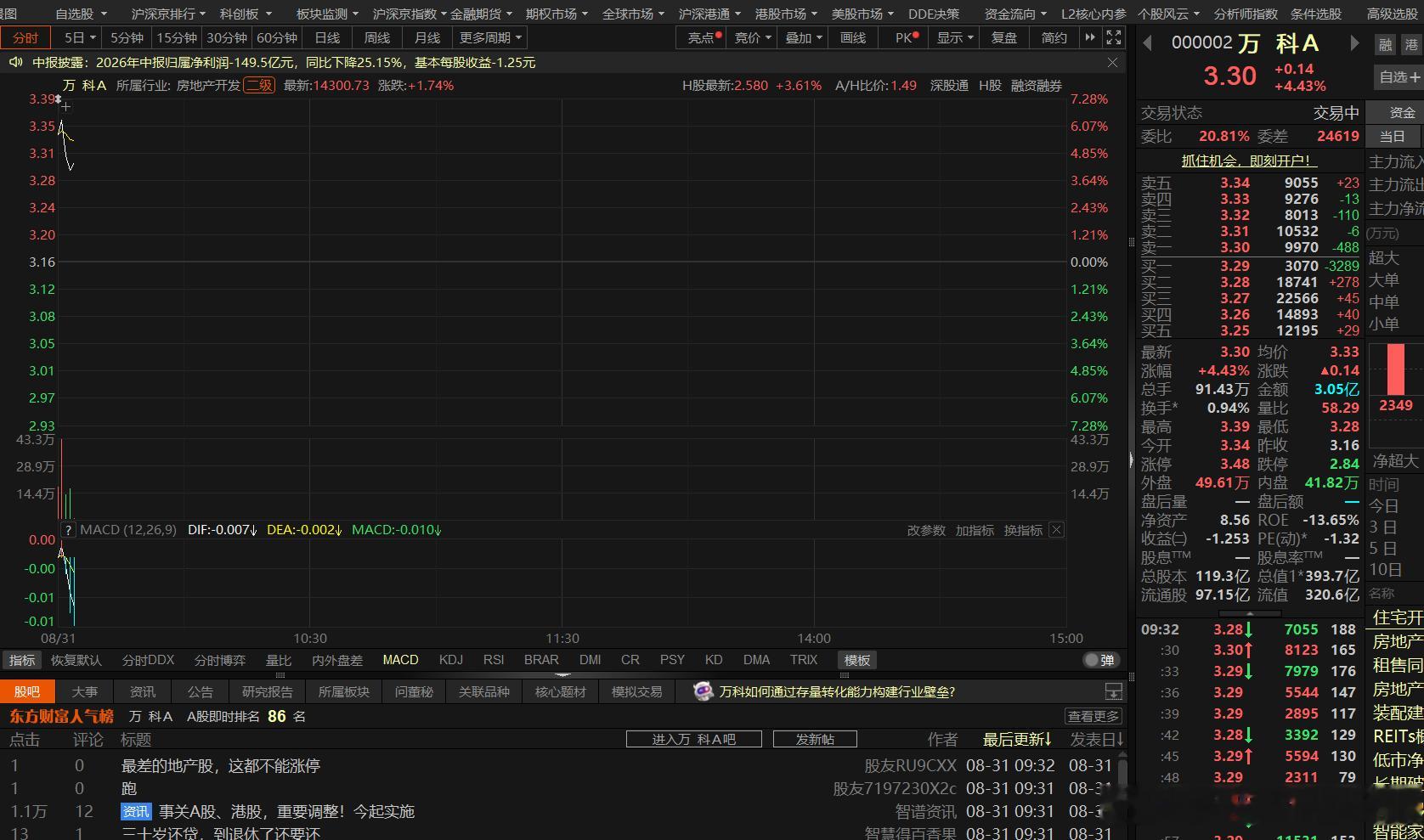Screen dimensions: 1424x840
Task: Switch to 简约 simplified view
Action: 1054,37
